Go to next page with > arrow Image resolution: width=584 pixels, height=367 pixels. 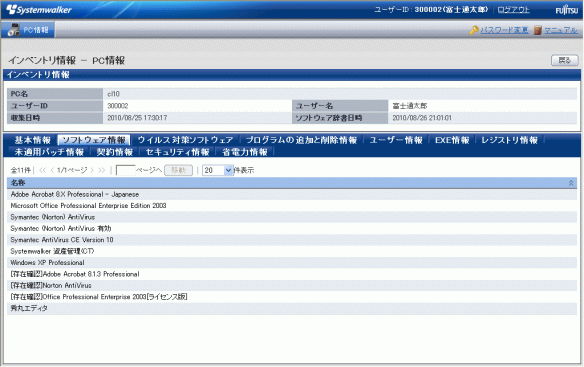92,170
